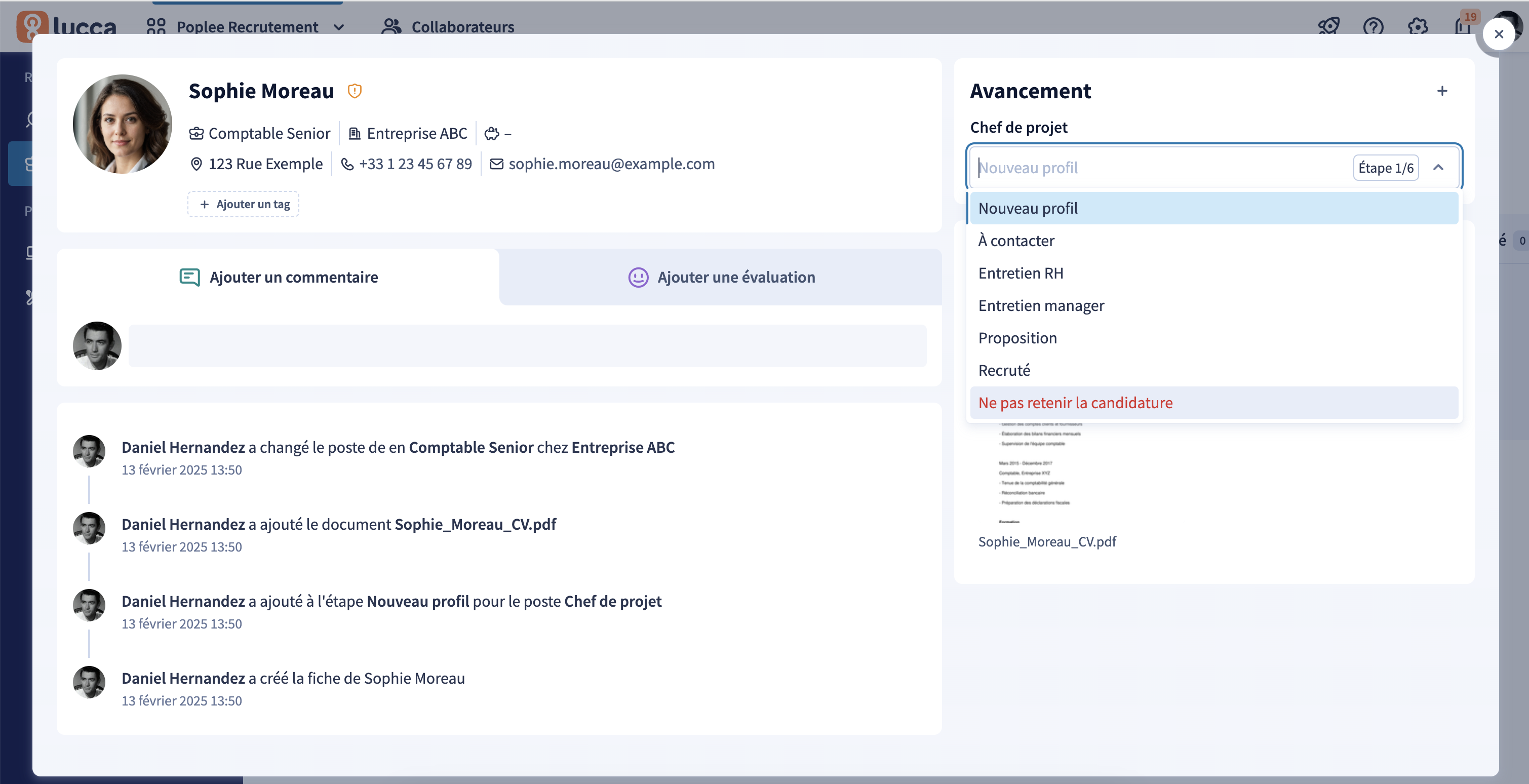Click the plus icon next to Avancement
Image resolution: width=1529 pixels, height=784 pixels.
point(1442,91)
